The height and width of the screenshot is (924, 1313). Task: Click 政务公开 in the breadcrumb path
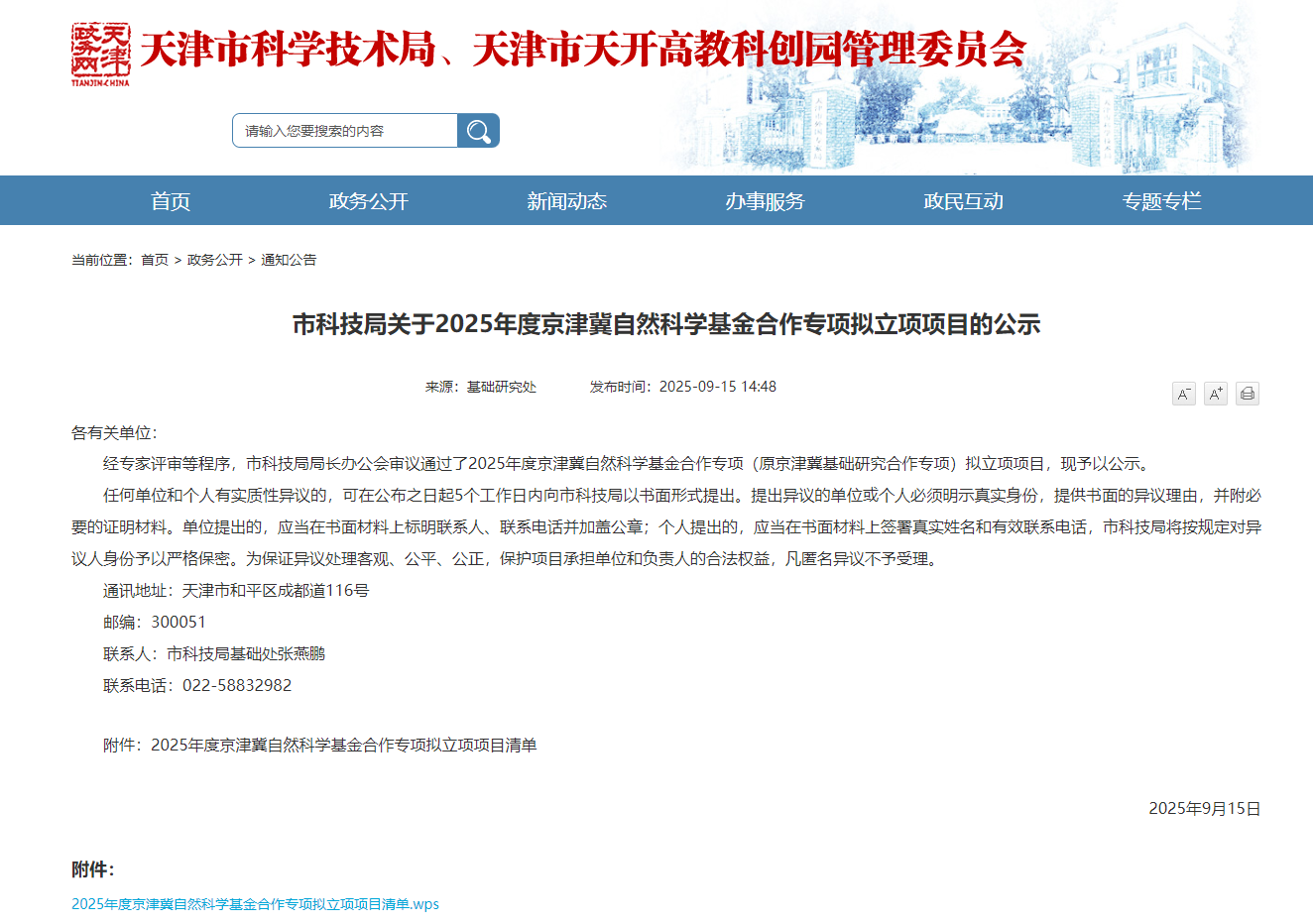pos(214,260)
